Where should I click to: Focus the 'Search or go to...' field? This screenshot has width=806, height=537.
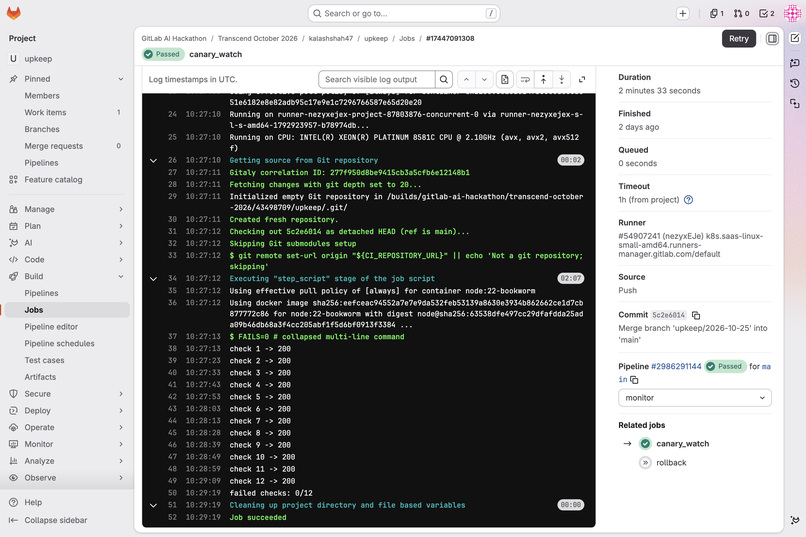coord(404,13)
